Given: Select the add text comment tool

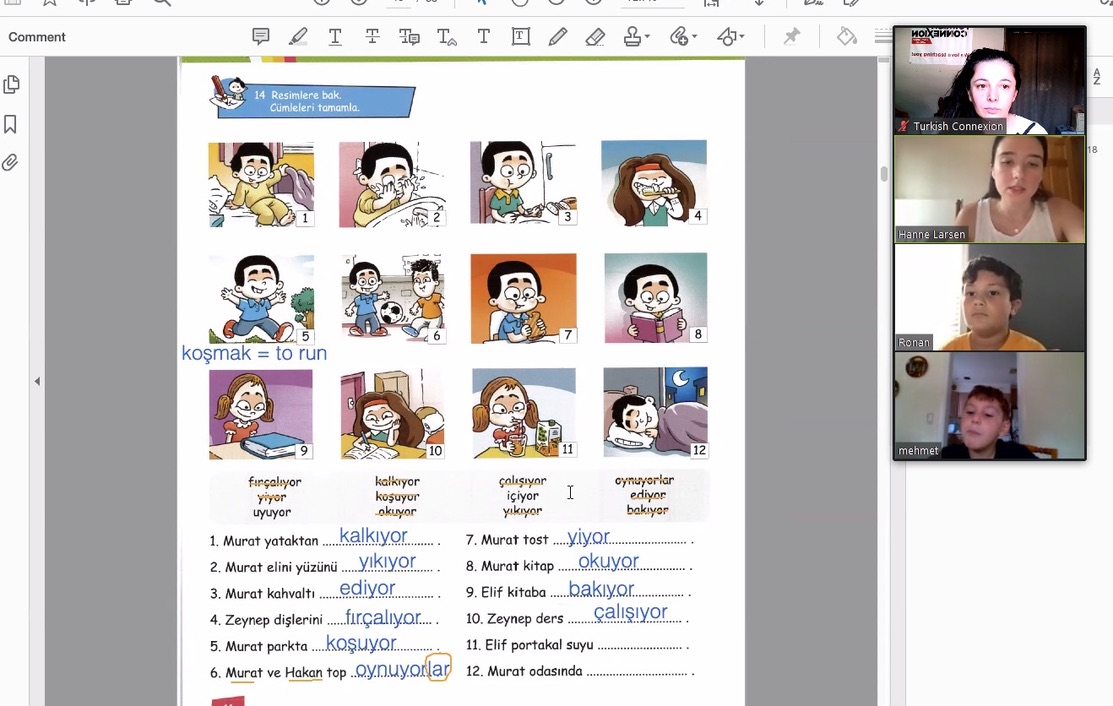Looking at the screenshot, I should pyautogui.click(x=483, y=37).
